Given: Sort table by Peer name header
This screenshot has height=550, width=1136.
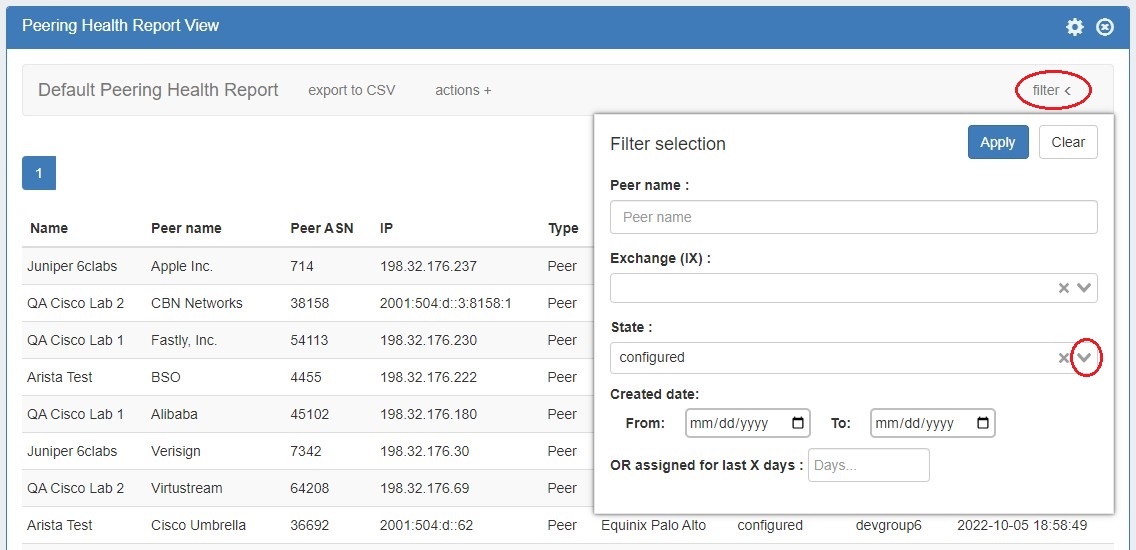Looking at the screenshot, I should click(186, 228).
